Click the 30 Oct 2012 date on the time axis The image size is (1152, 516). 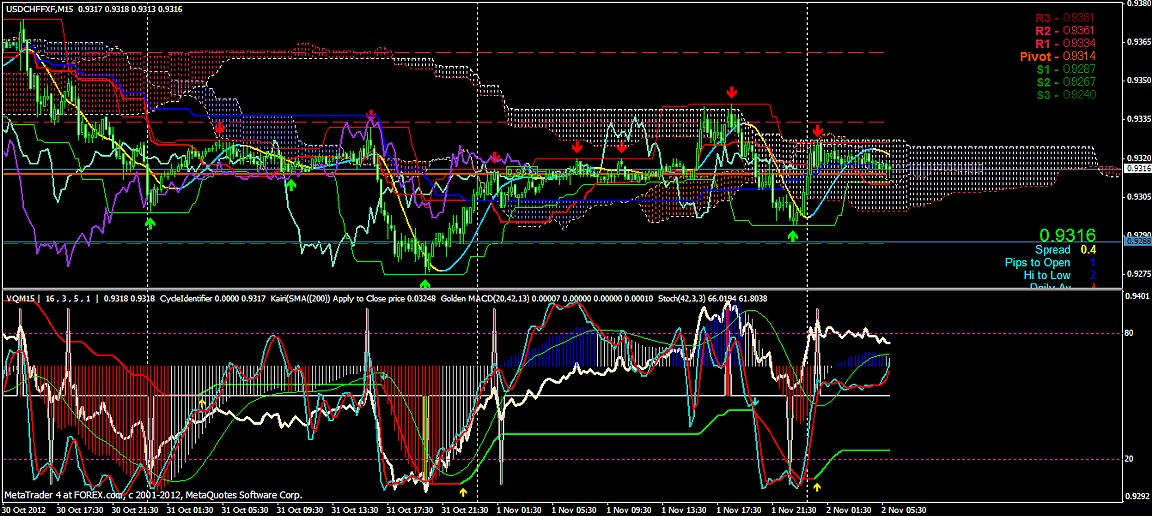(24, 508)
